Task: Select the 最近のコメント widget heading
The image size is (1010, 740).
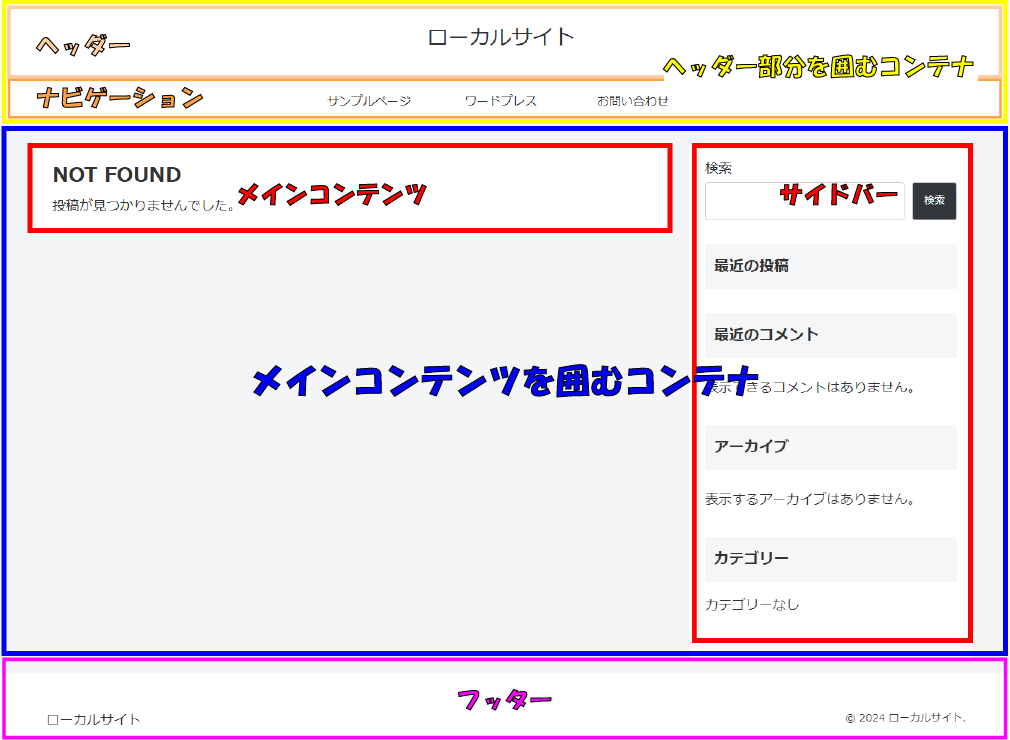Action: pyautogui.click(x=766, y=335)
